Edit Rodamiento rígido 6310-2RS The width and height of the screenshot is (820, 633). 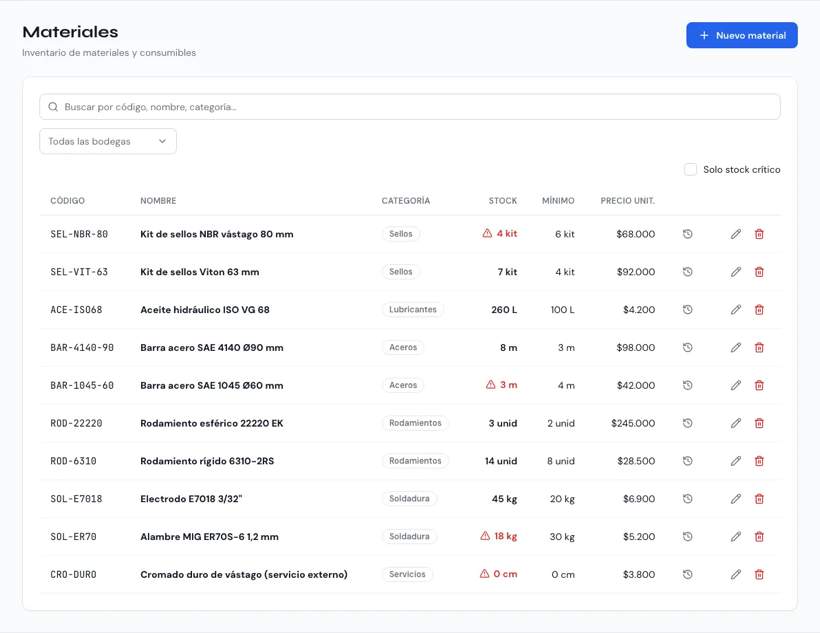(736, 461)
